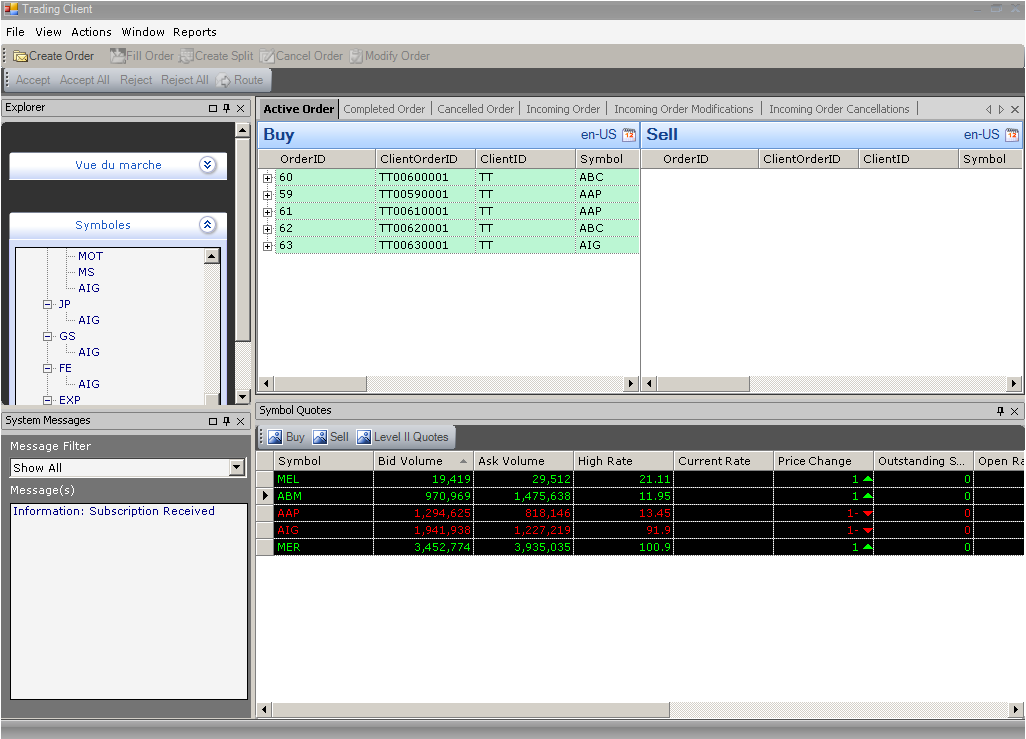Expand the Vue du marche section
This screenshot has height=739, width=1026.
point(208,166)
